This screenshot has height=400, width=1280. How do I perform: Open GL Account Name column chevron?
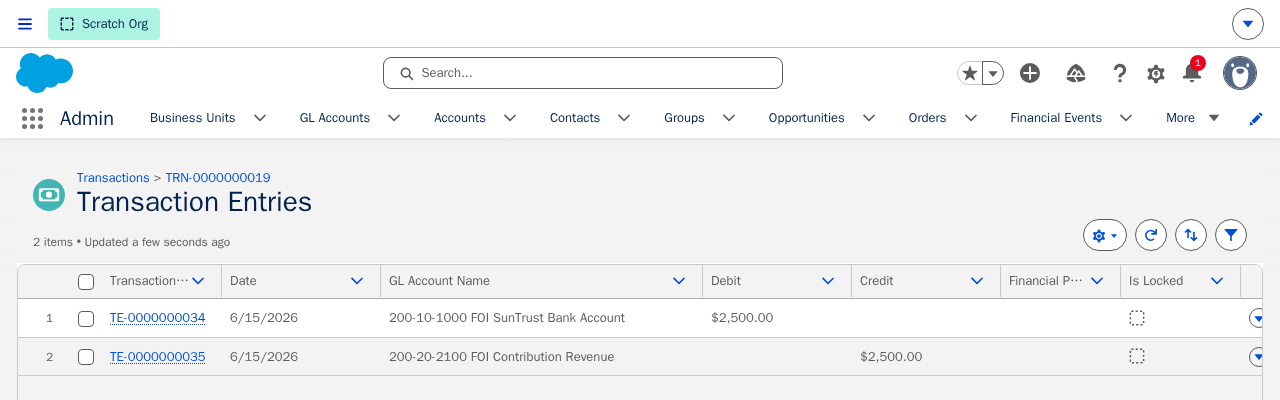[679, 281]
